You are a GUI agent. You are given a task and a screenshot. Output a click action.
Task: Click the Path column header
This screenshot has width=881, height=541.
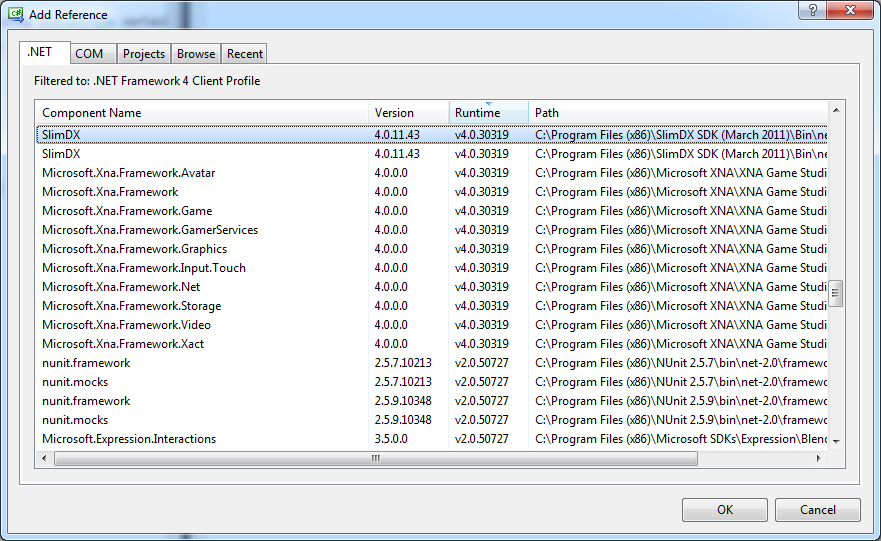click(x=678, y=113)
